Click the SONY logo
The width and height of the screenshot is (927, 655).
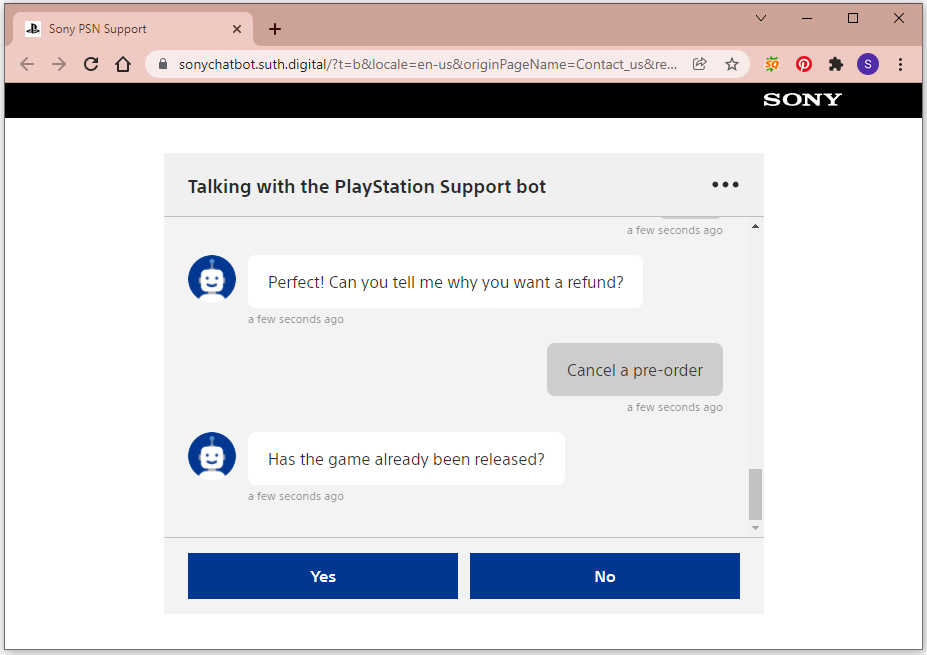click(802, 99)
